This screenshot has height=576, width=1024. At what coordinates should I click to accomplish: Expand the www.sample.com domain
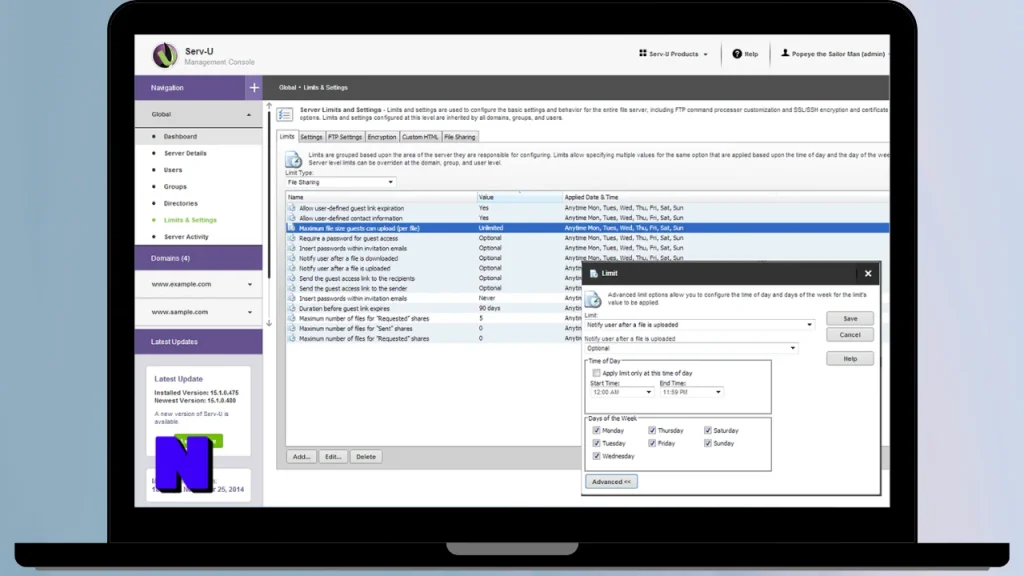249,312
